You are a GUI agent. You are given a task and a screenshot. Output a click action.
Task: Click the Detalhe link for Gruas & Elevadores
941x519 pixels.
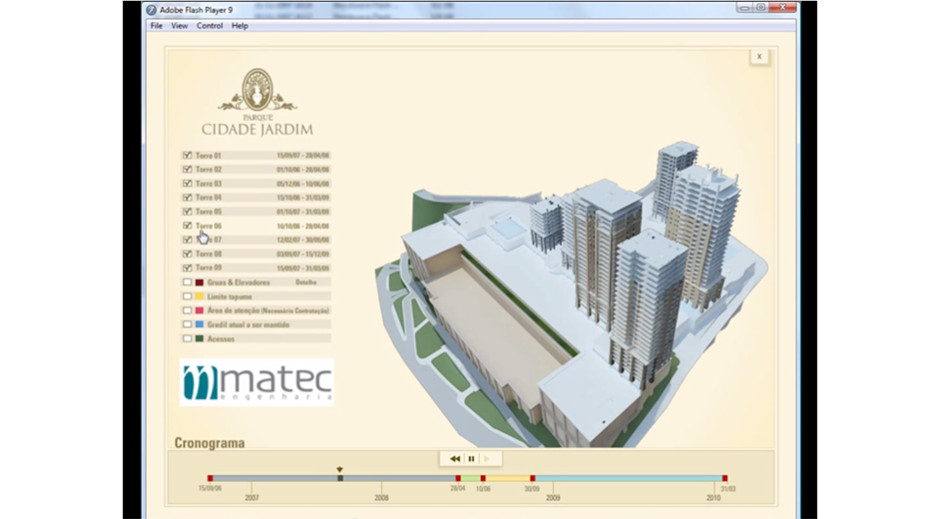click(306, 283)
